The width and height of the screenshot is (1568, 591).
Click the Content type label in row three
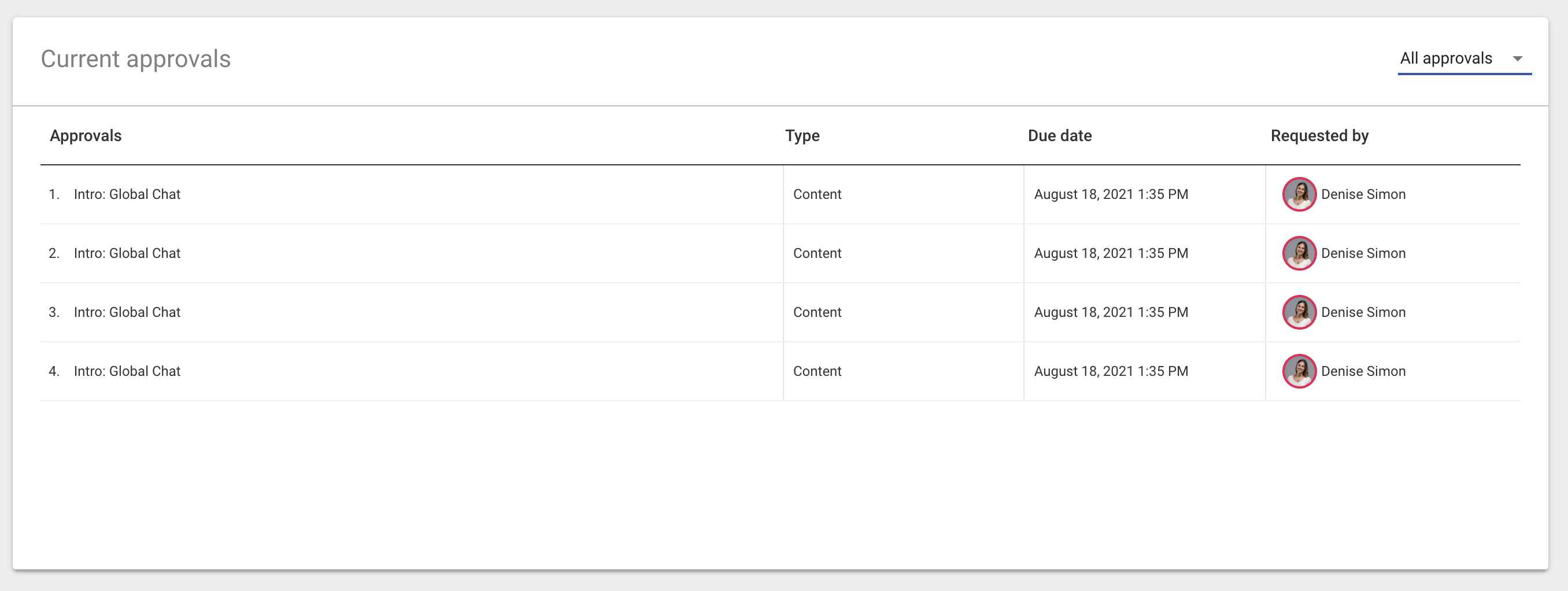coord(817,312)
